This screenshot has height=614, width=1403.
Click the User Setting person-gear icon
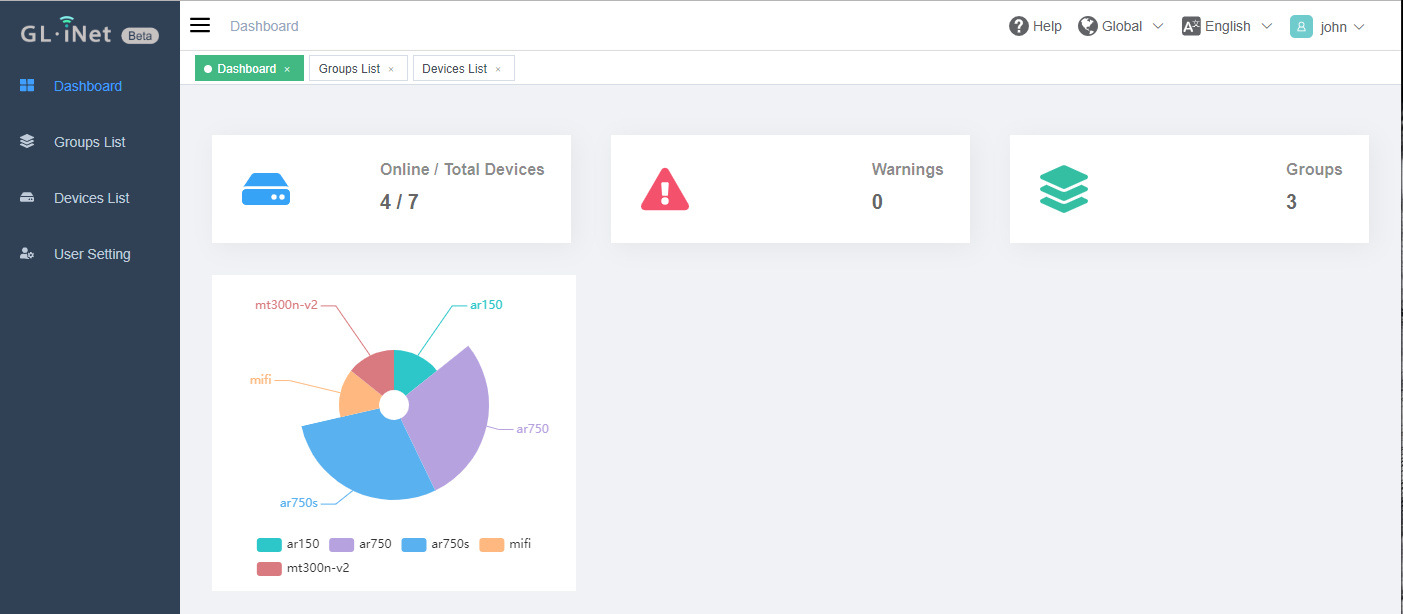[27, 254]
